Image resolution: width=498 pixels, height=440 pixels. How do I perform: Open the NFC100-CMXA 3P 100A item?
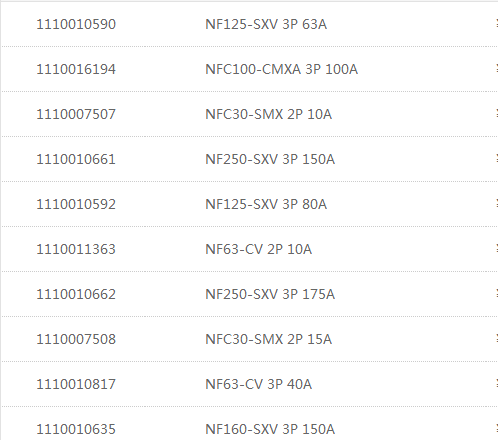pos(282,69)
